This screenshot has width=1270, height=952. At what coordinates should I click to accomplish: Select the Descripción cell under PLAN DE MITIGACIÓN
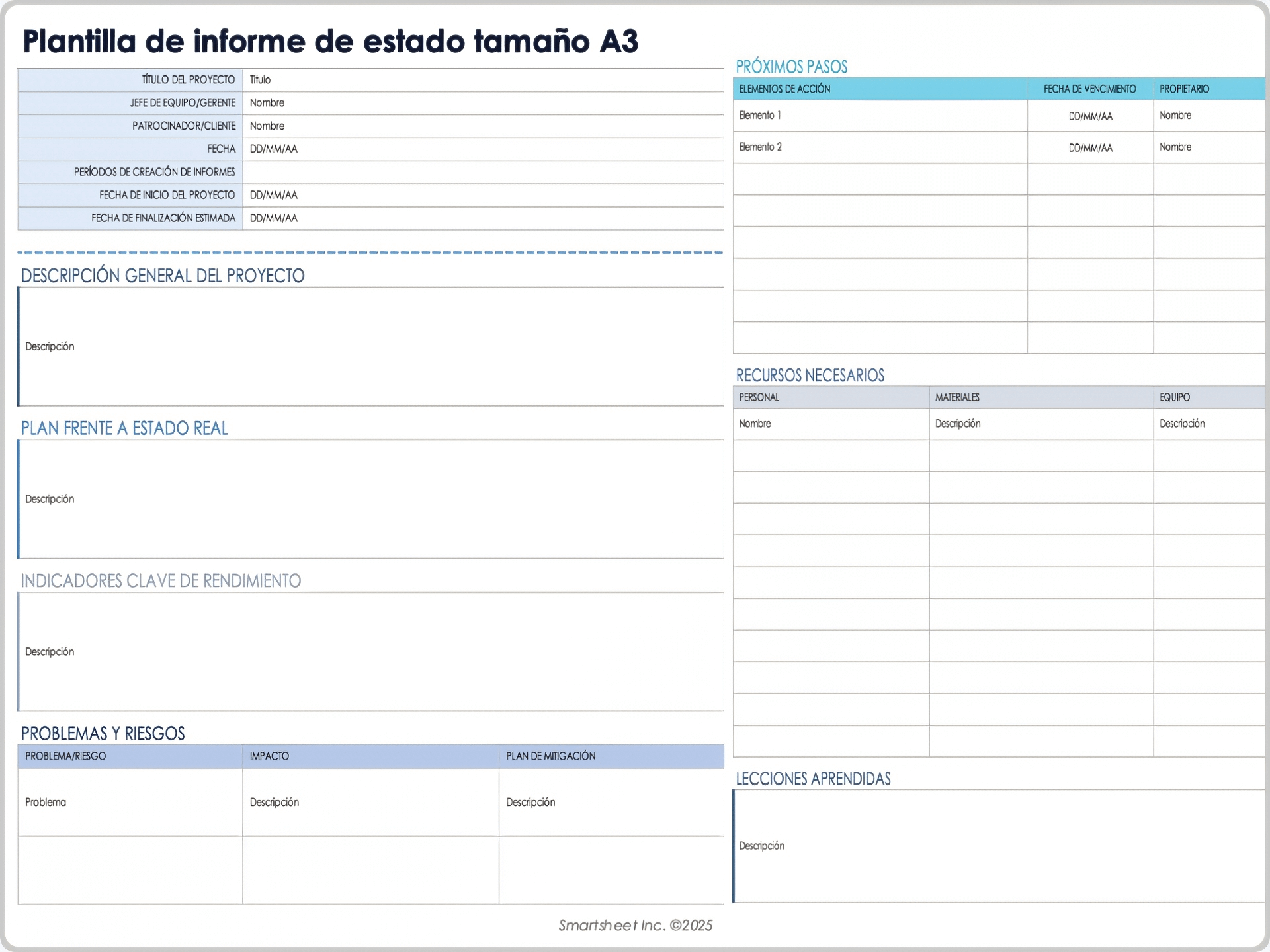click(610, 802)
